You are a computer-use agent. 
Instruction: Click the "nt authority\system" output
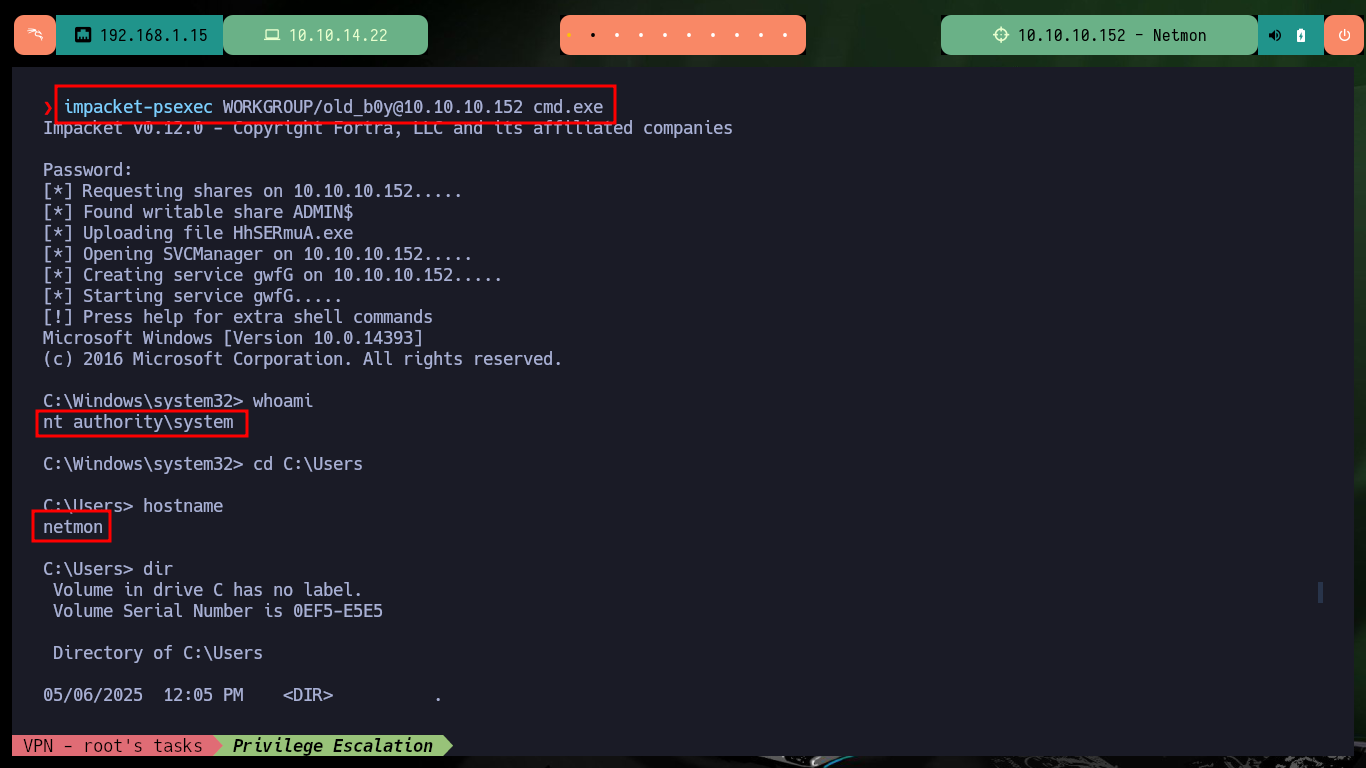(138, 422)
